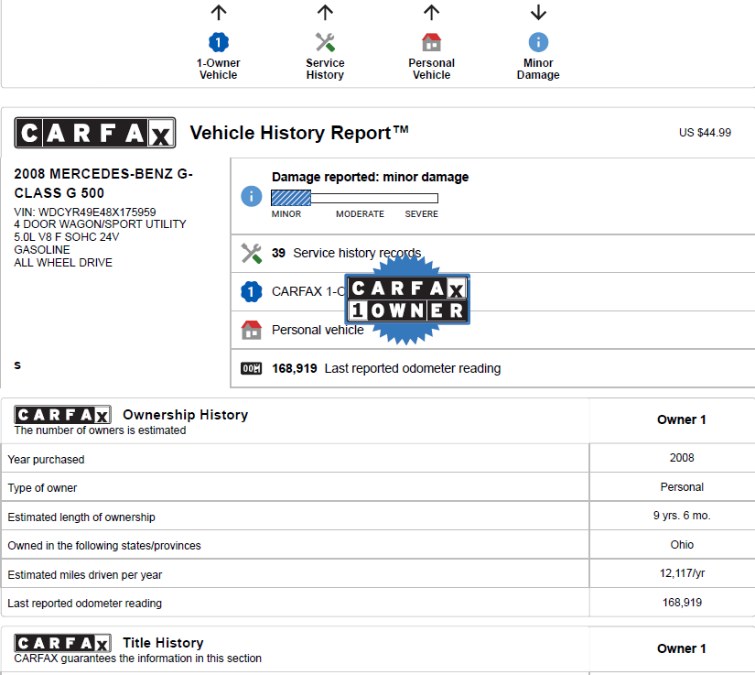Click the blue 1-Owner Vehicle badge icon at top
Image resolution: width=755 pixels, height=675 pixels.
[219, 42]
